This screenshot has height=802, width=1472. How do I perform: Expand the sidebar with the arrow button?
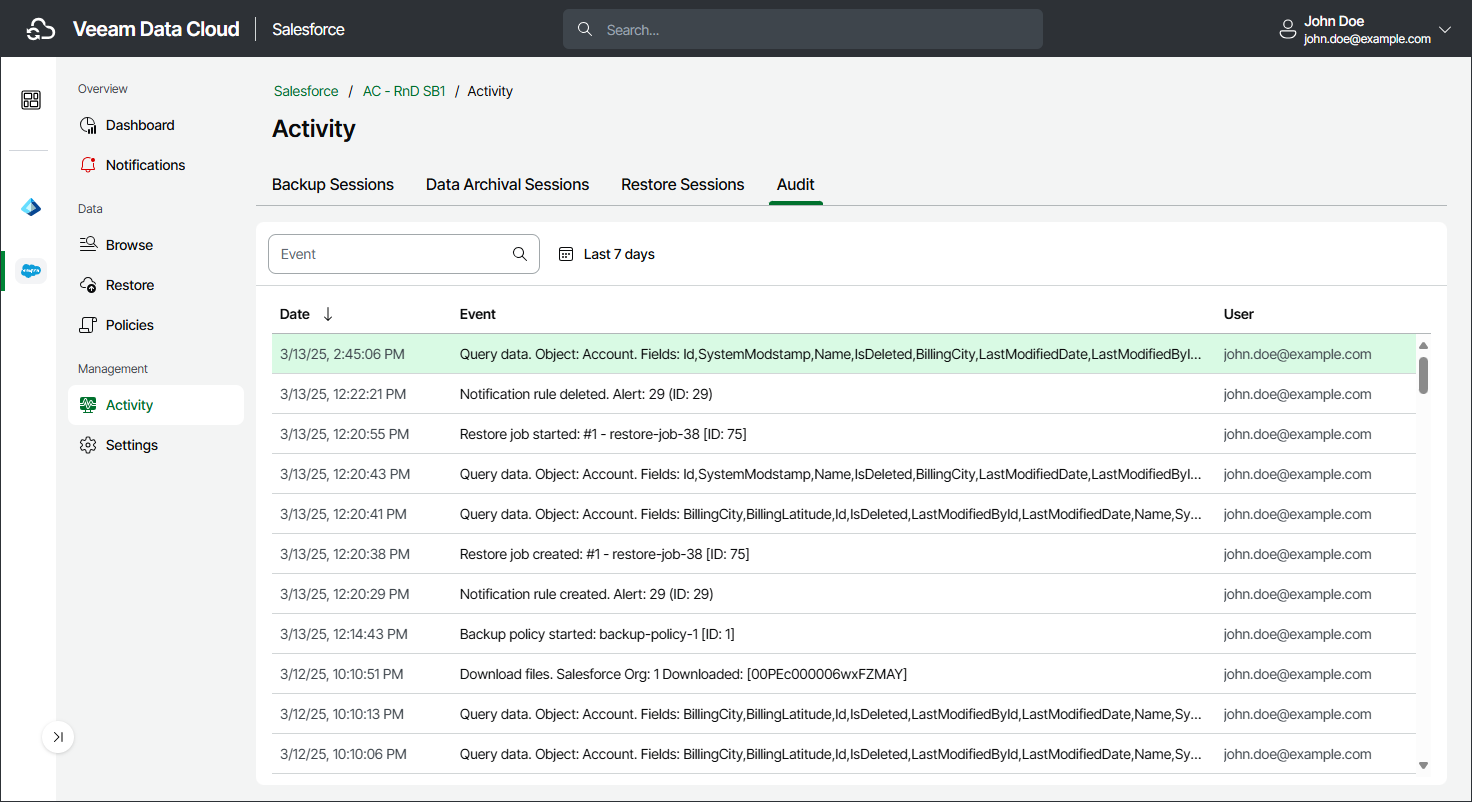coord(58,737)
